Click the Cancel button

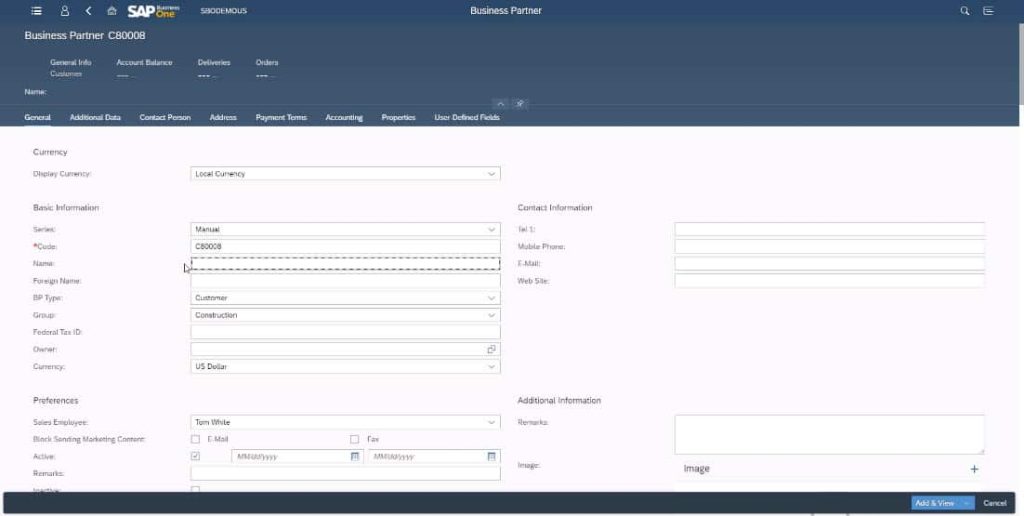coord(995,503)
